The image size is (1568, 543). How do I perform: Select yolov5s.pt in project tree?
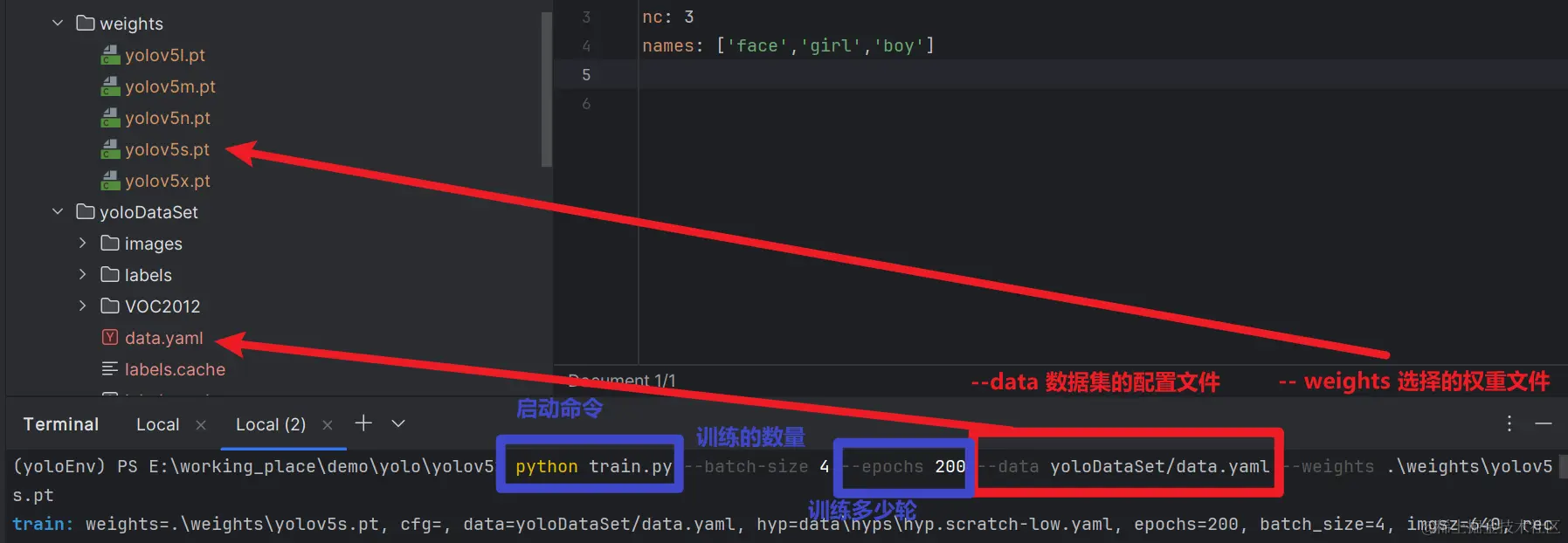167,149
